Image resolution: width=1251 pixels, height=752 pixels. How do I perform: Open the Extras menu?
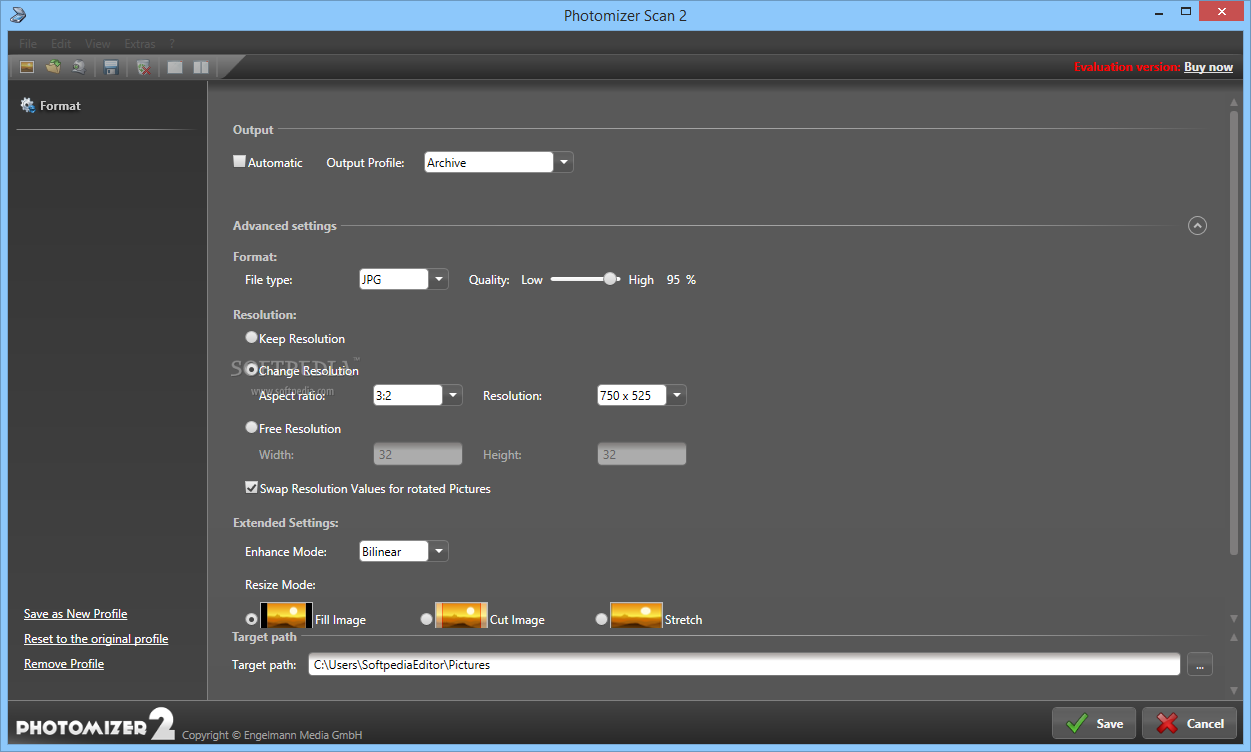(x=140, y=44)
